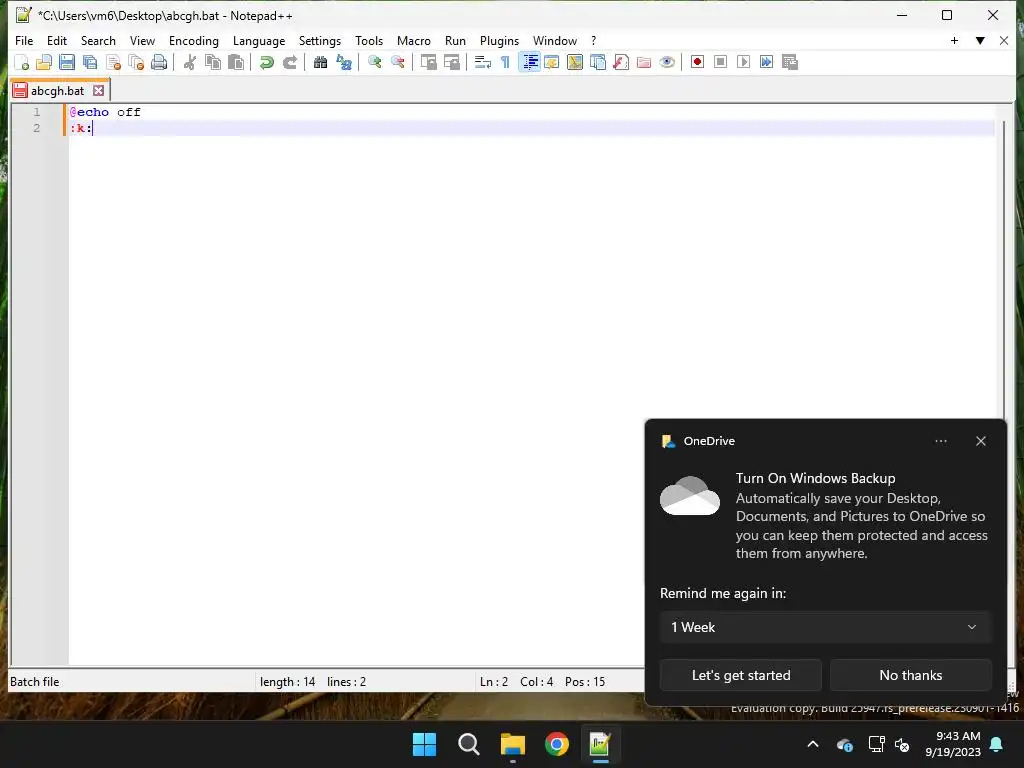Image resolution: width=1024 pixels, height=768 pixels.
Task: Open the Search menu
Action: point(98,40)
